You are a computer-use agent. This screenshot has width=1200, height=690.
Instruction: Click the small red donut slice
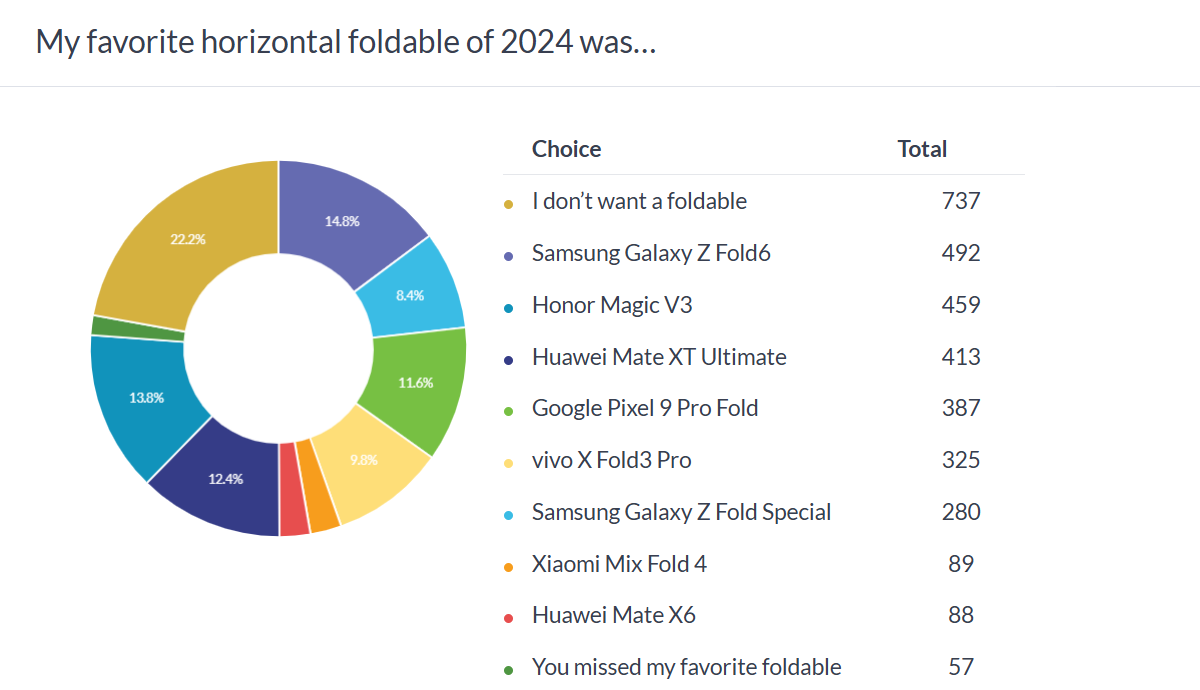(293, 490)
